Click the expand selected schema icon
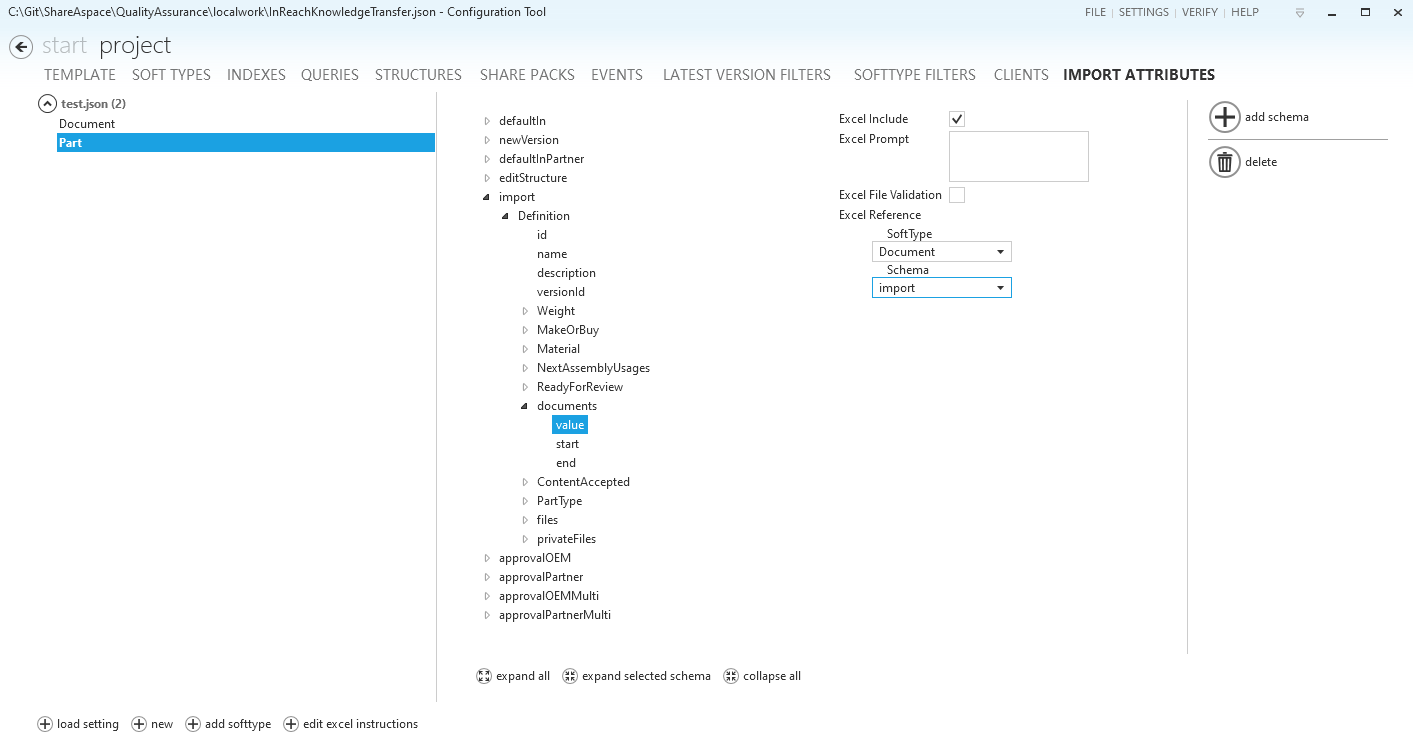1413x756 pixels. (x=570, y=676)
